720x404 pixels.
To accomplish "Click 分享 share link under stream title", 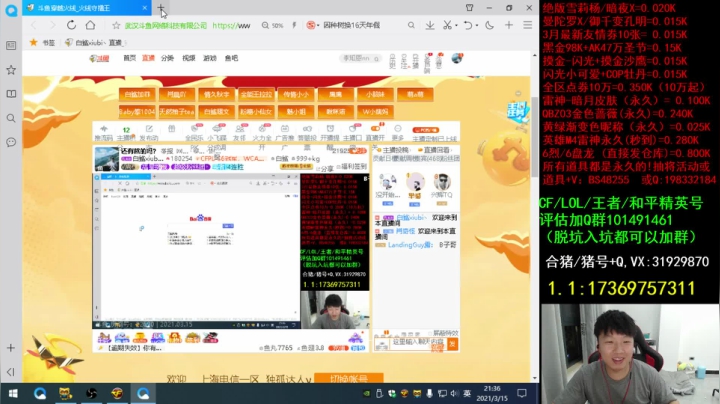I will (325, 168).
